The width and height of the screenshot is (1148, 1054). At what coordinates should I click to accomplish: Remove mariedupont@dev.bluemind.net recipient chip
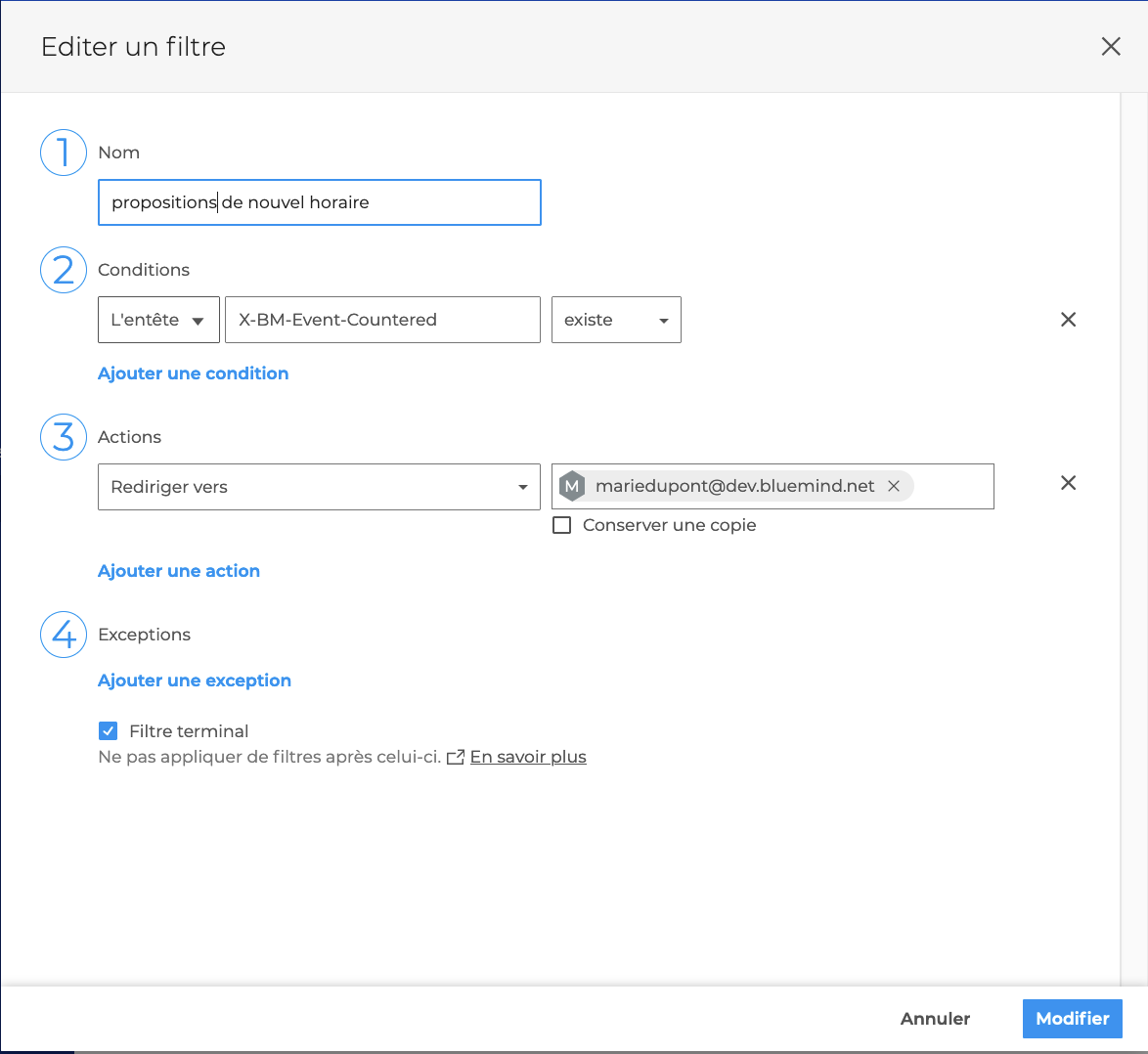point(894,486)
